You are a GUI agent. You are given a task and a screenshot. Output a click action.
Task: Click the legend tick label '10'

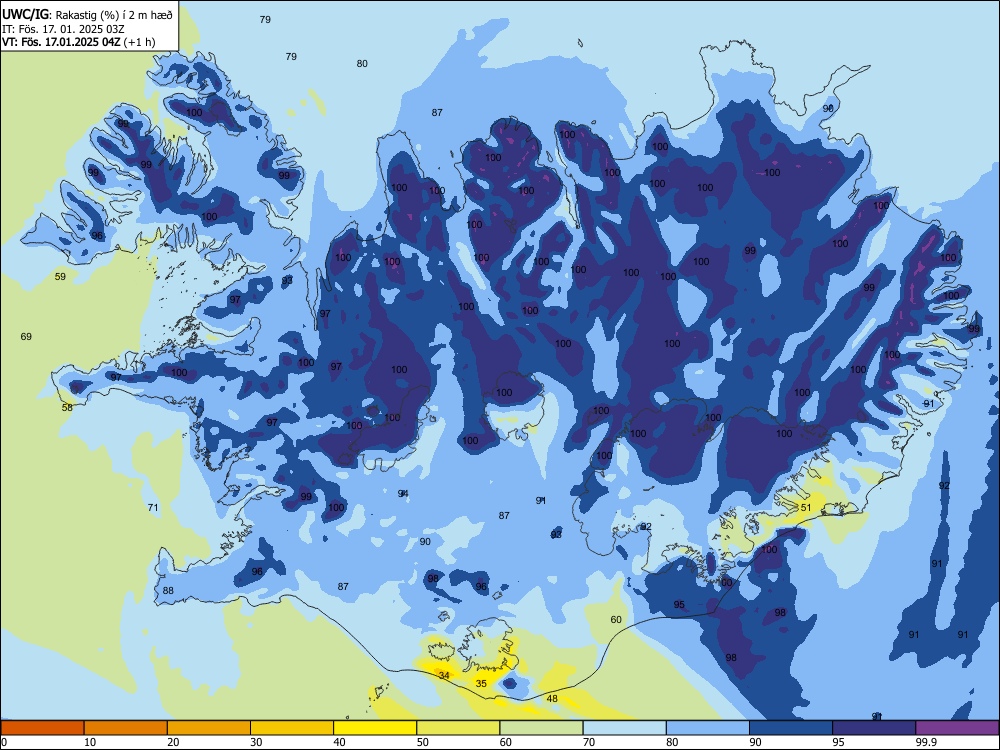point(90,742)
